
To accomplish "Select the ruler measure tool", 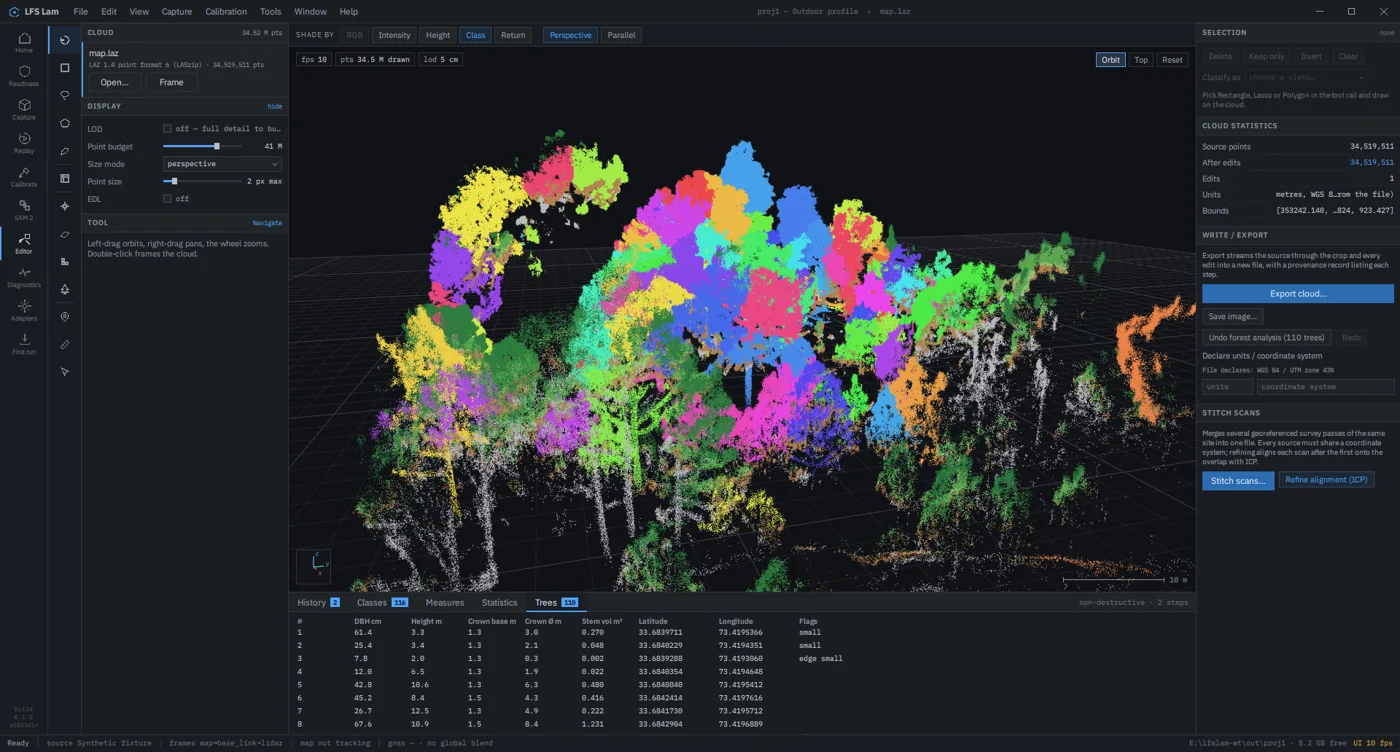I will [x=65, y=344].
